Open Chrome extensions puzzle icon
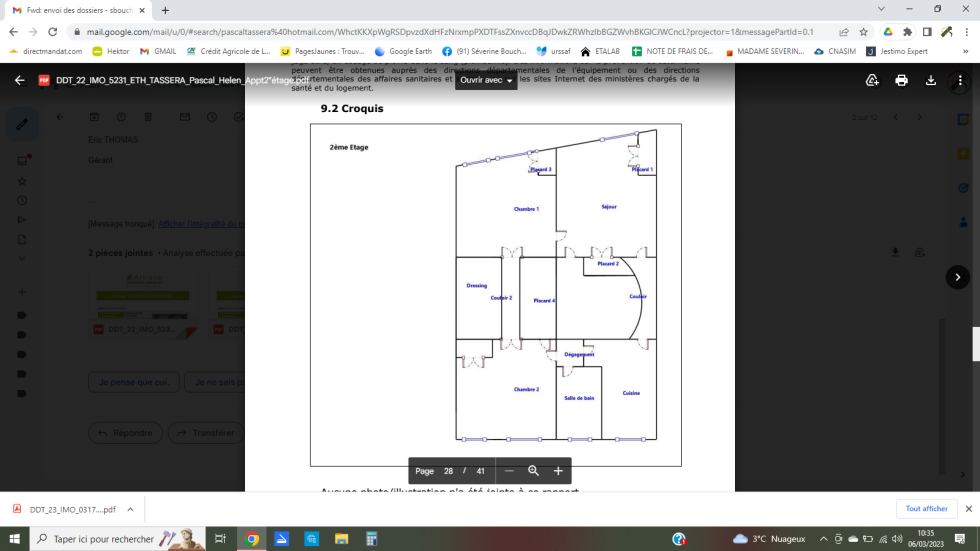The height and width of the screenshot is (551, 980). (x=908, y=32)
